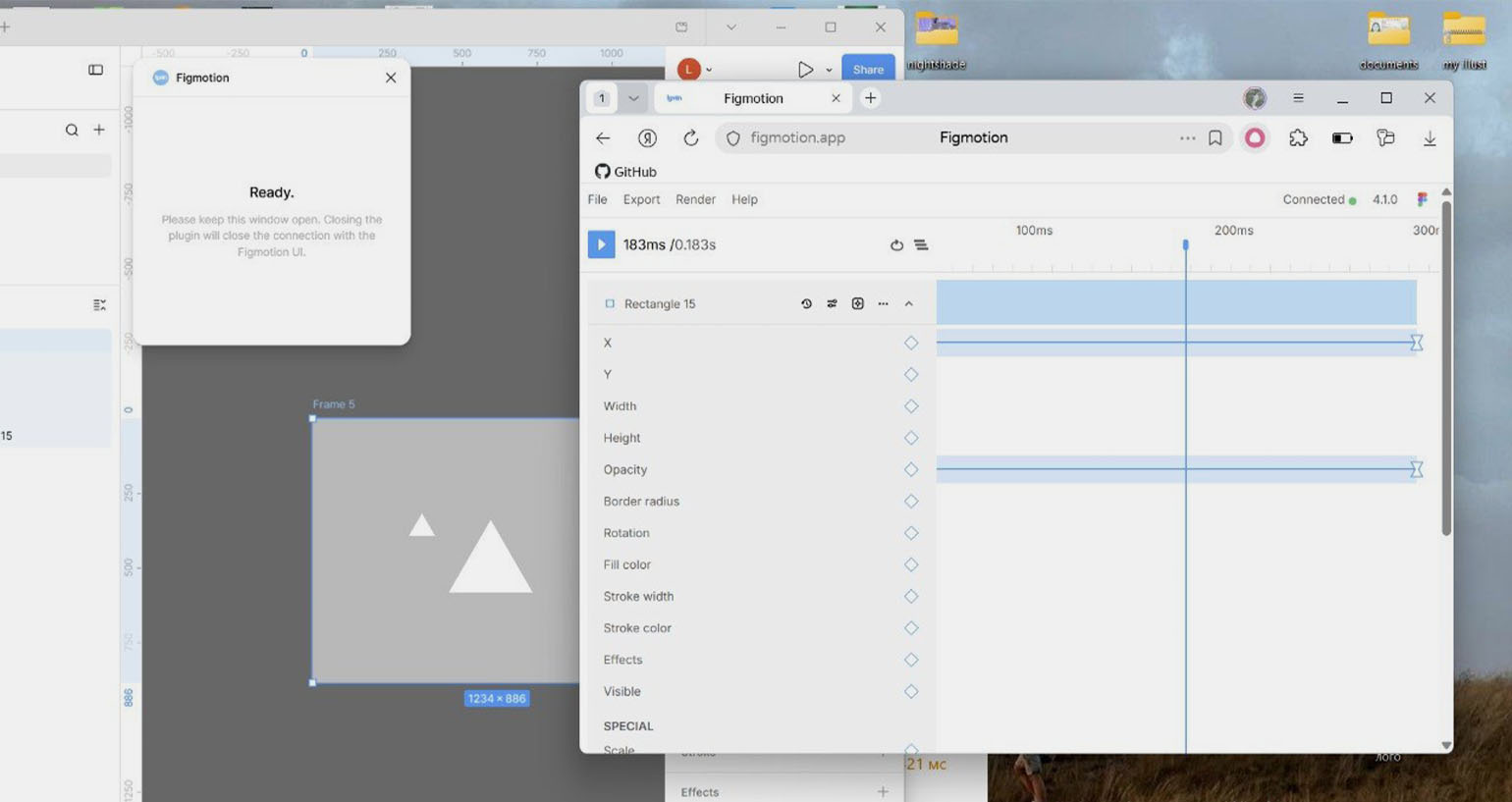1512x802 pixels.
Task: Open the sliders settings icon for Rectangle 15
Action: (832, 304)
